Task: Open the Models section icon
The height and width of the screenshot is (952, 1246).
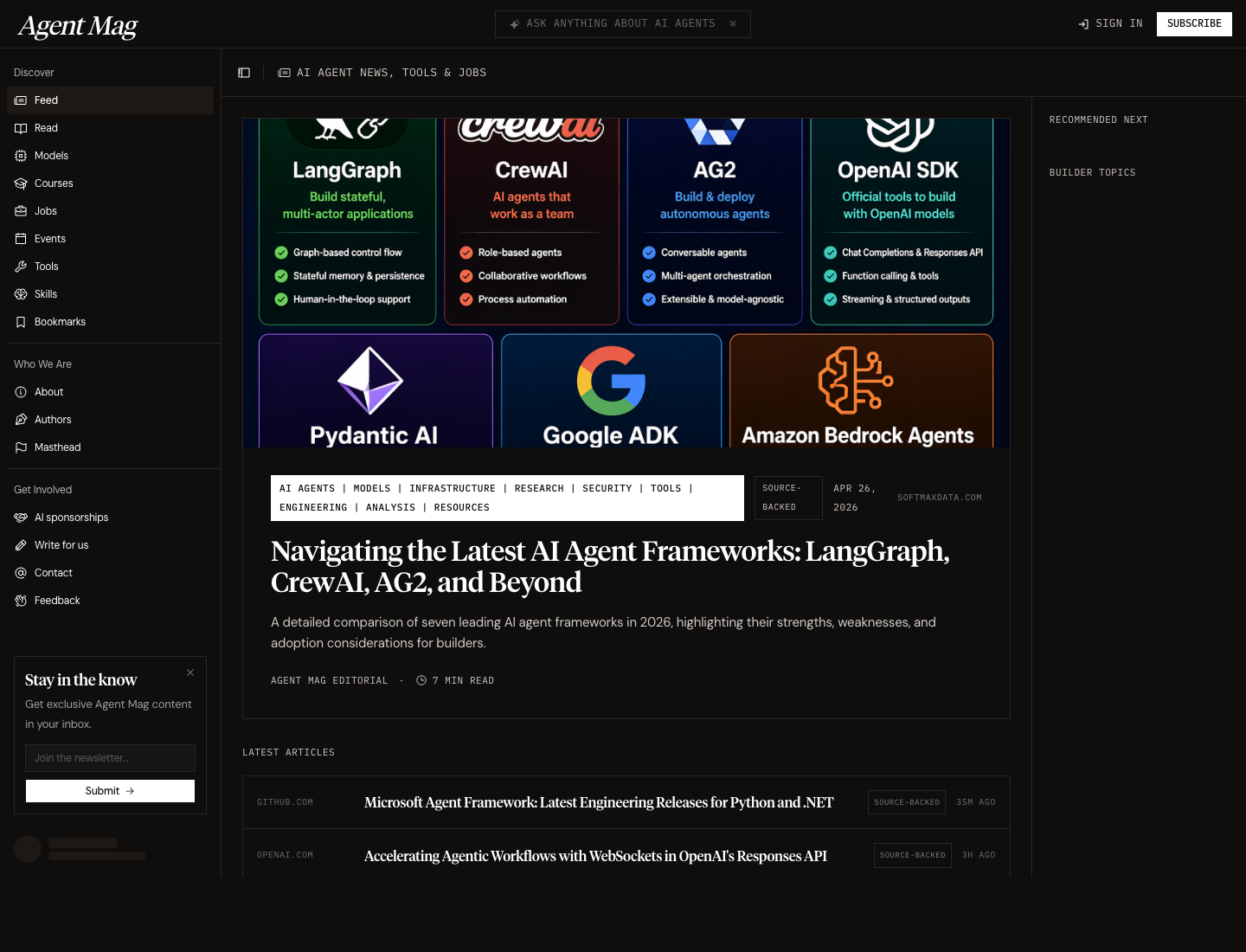Action: pos(21,156)
